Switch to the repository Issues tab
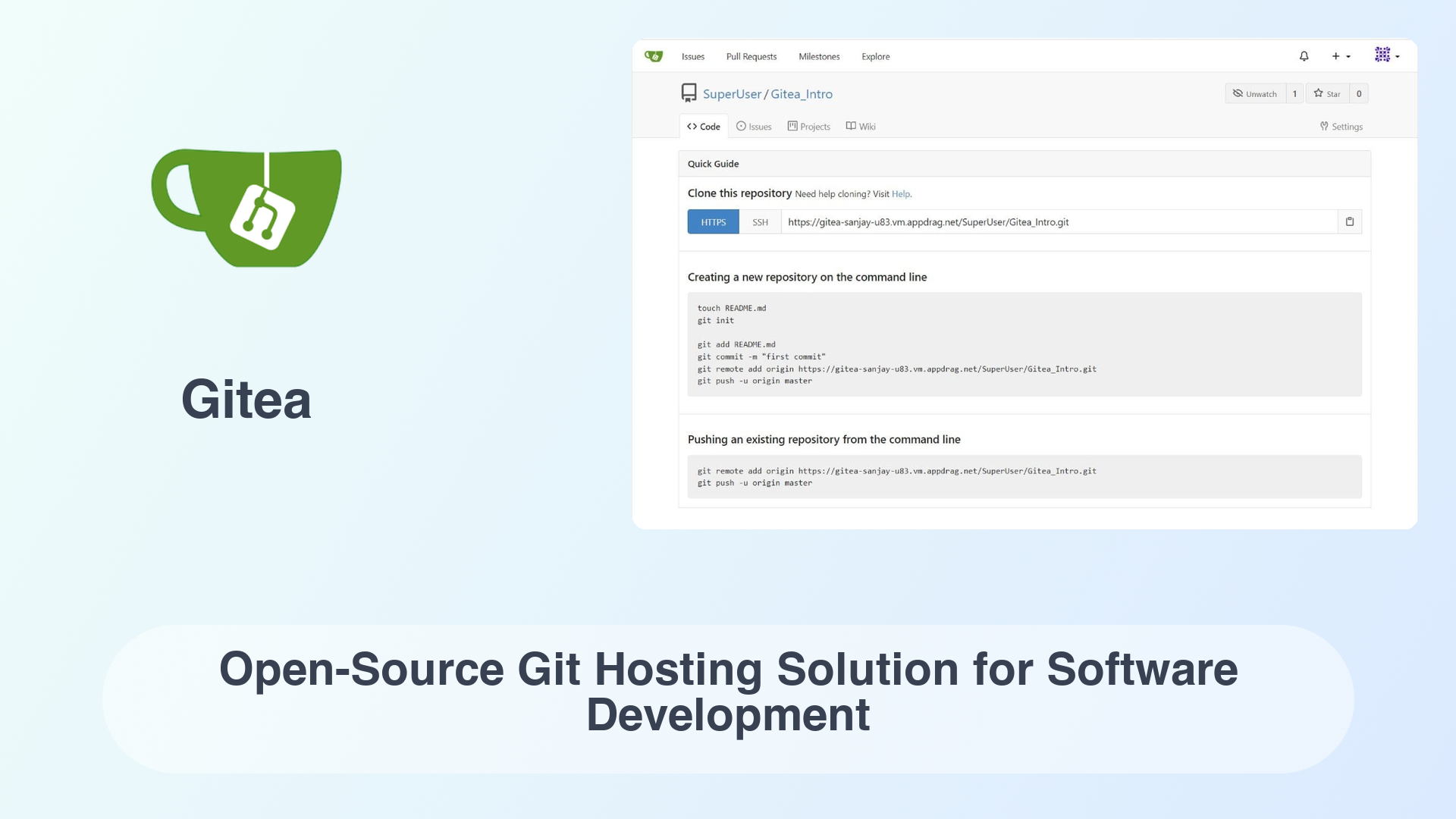The width and height of the screenshot is (1456, 819). 754,127
